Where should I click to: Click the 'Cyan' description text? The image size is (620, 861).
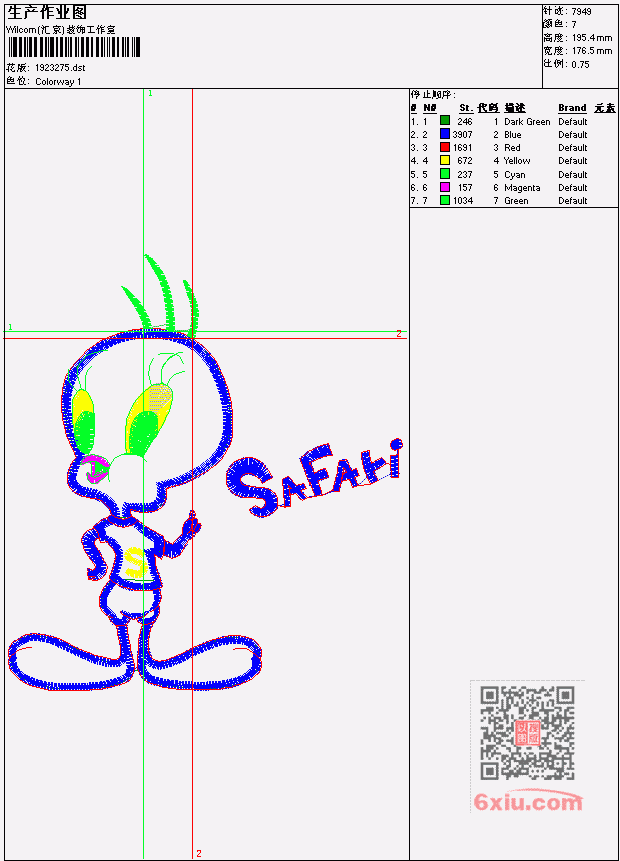[515, 175]
